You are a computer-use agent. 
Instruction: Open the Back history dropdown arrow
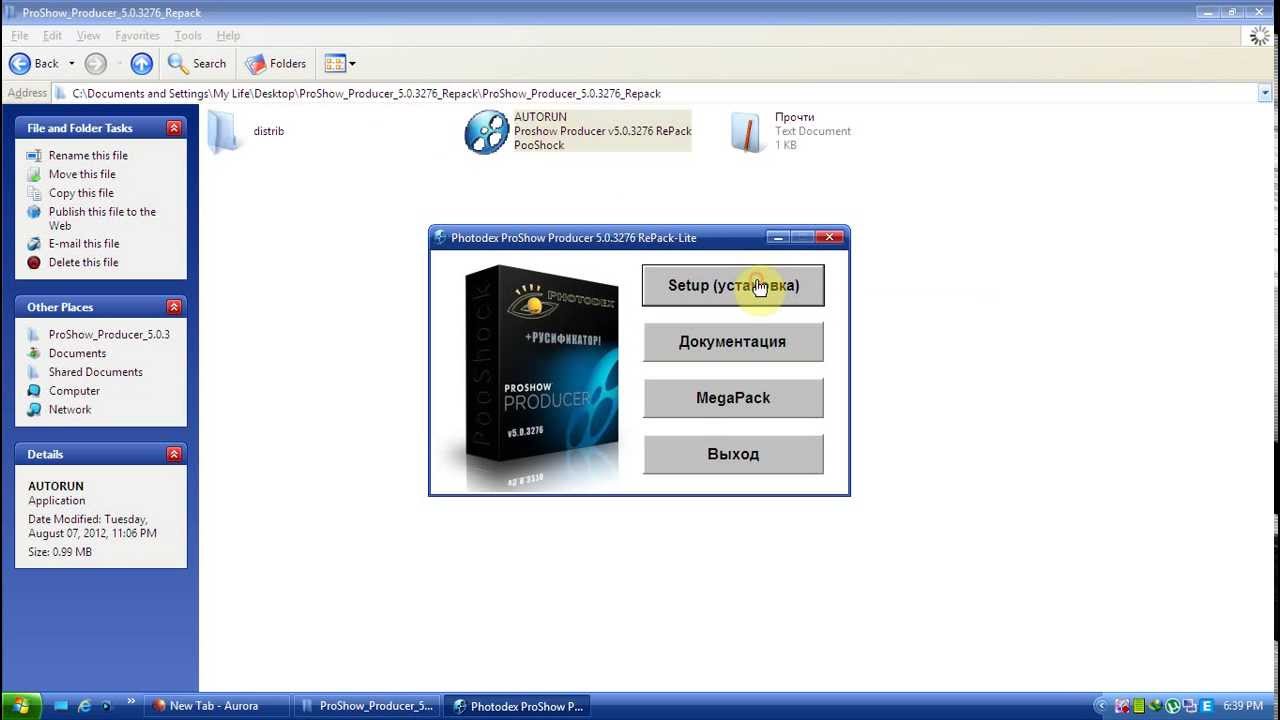pyautogui.click(x=72, y=64)
